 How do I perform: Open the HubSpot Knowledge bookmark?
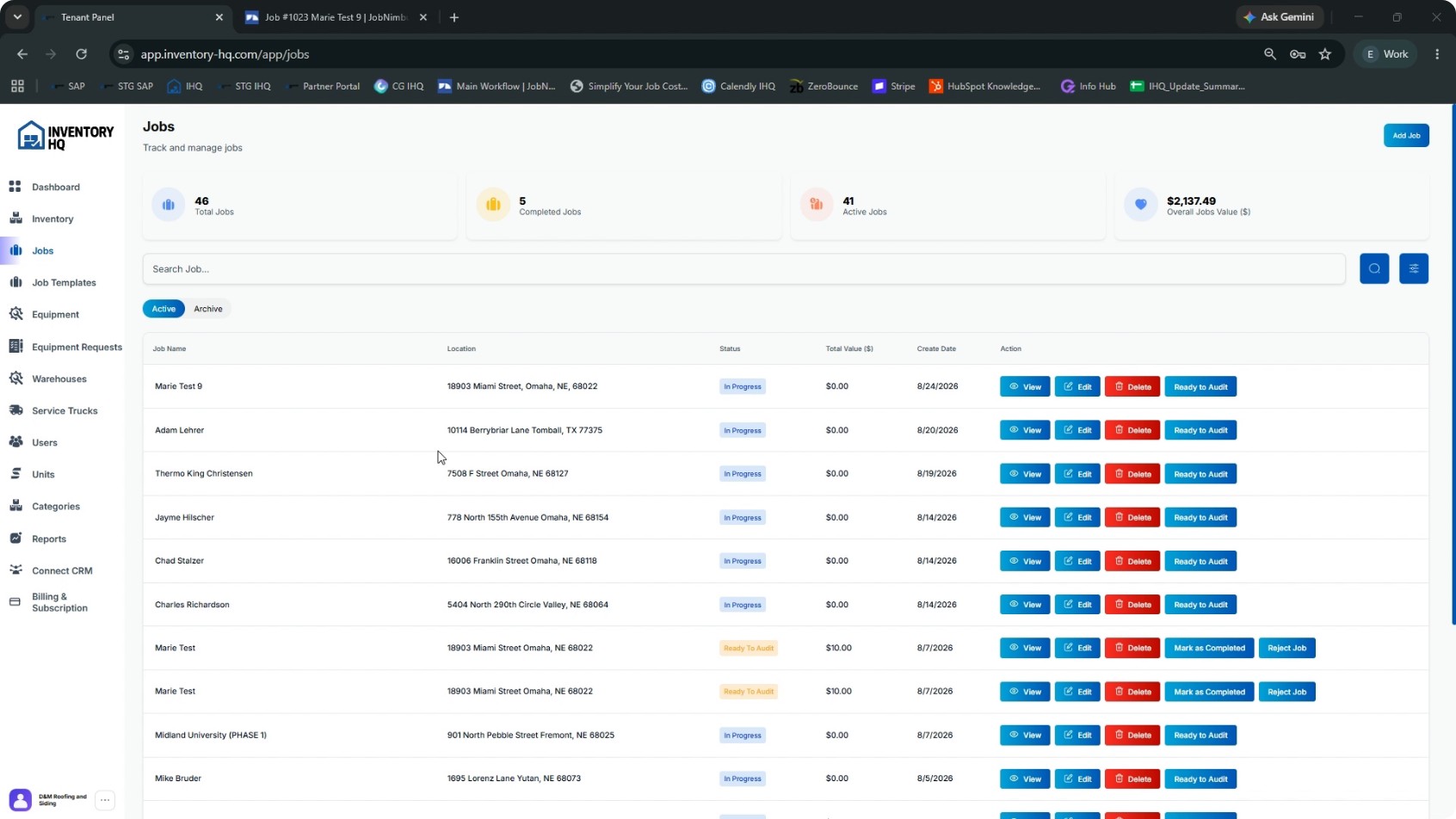[984, 86]
